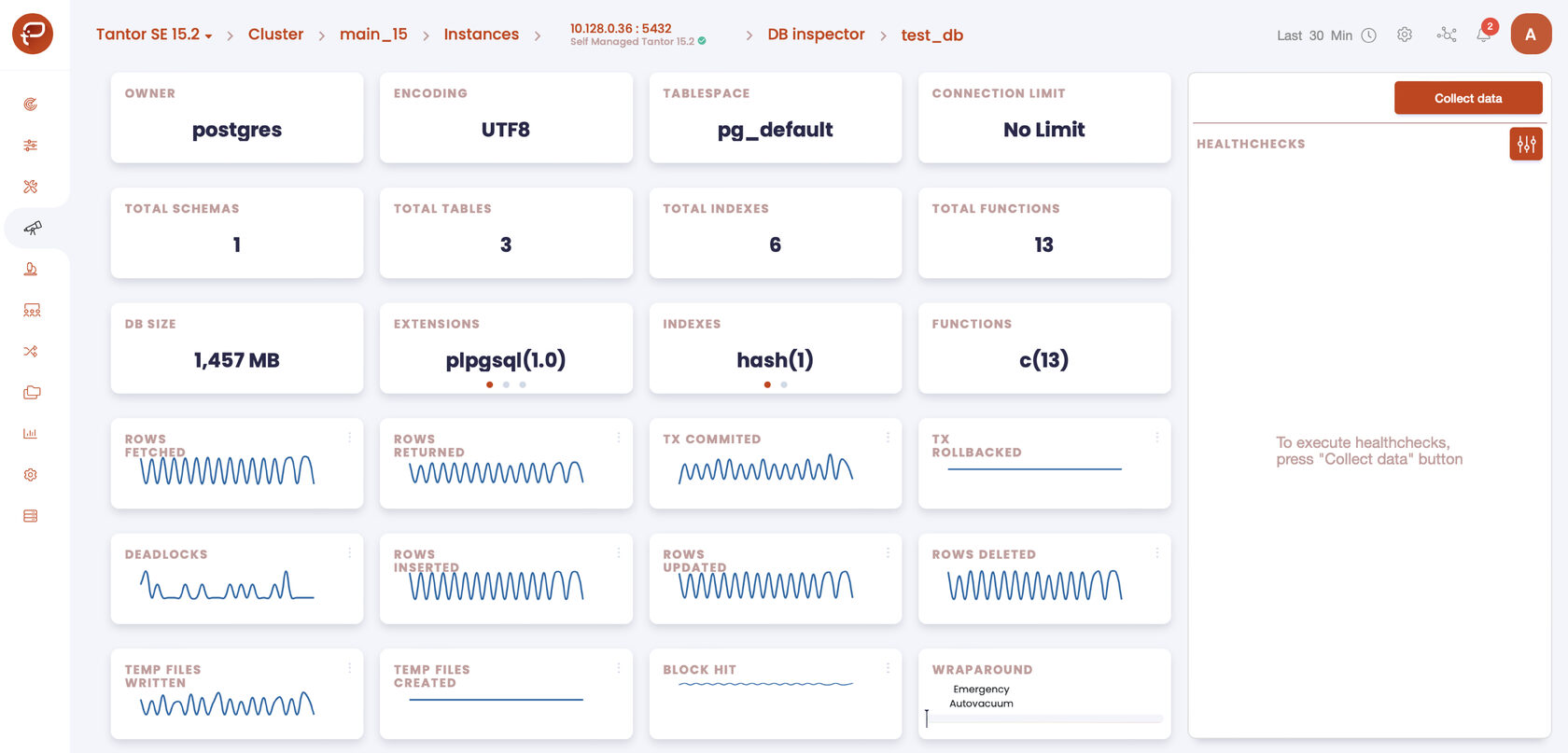
Task: Click the encoding value UTF8
Action: point(506,130)
